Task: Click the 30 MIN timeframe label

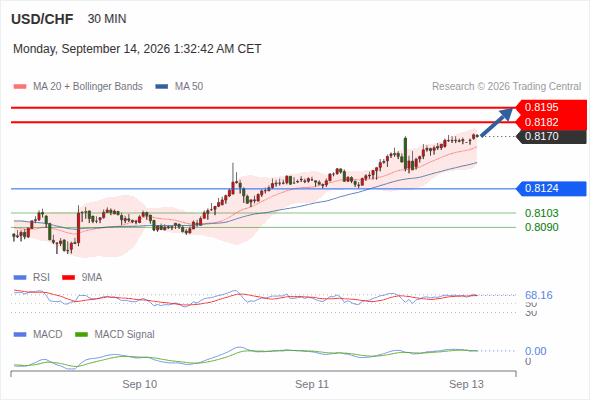Action: [107, 19]
